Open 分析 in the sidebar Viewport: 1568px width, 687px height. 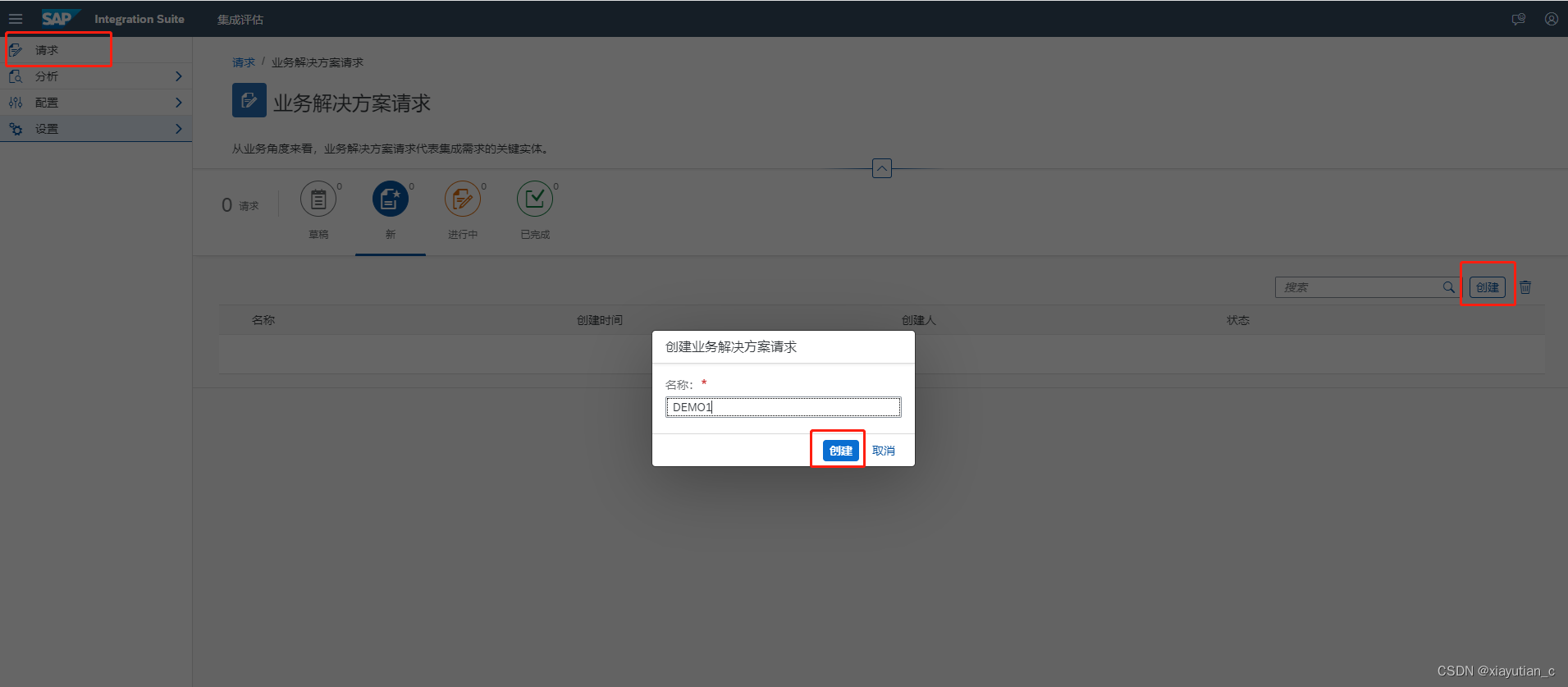tap(96, 76)
